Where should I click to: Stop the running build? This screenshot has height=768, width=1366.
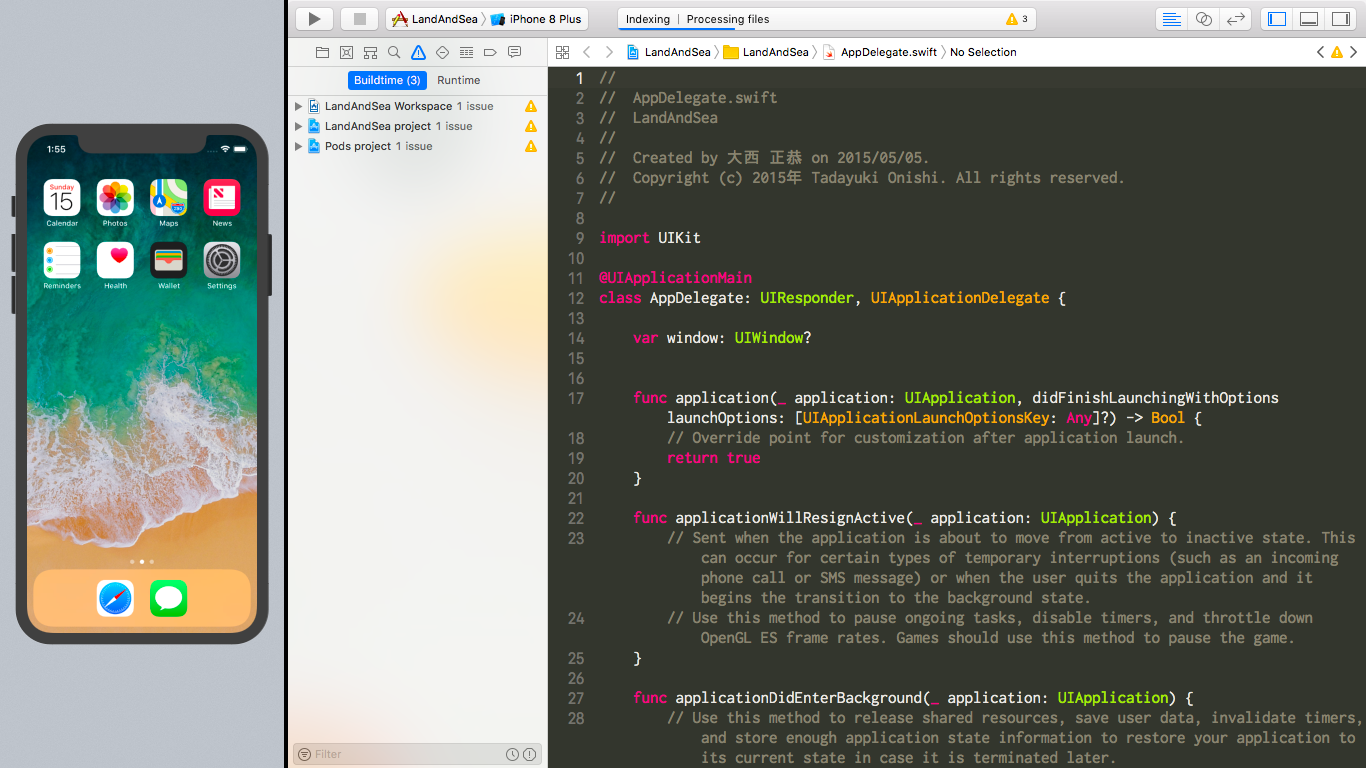tap(360, 19)
